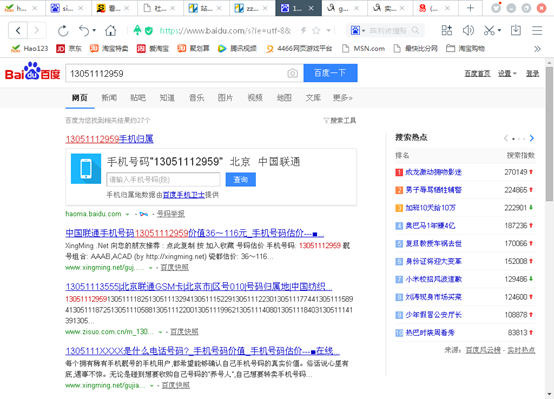
Task: Click 号码举报 link
Action: (x=171, y=214)
